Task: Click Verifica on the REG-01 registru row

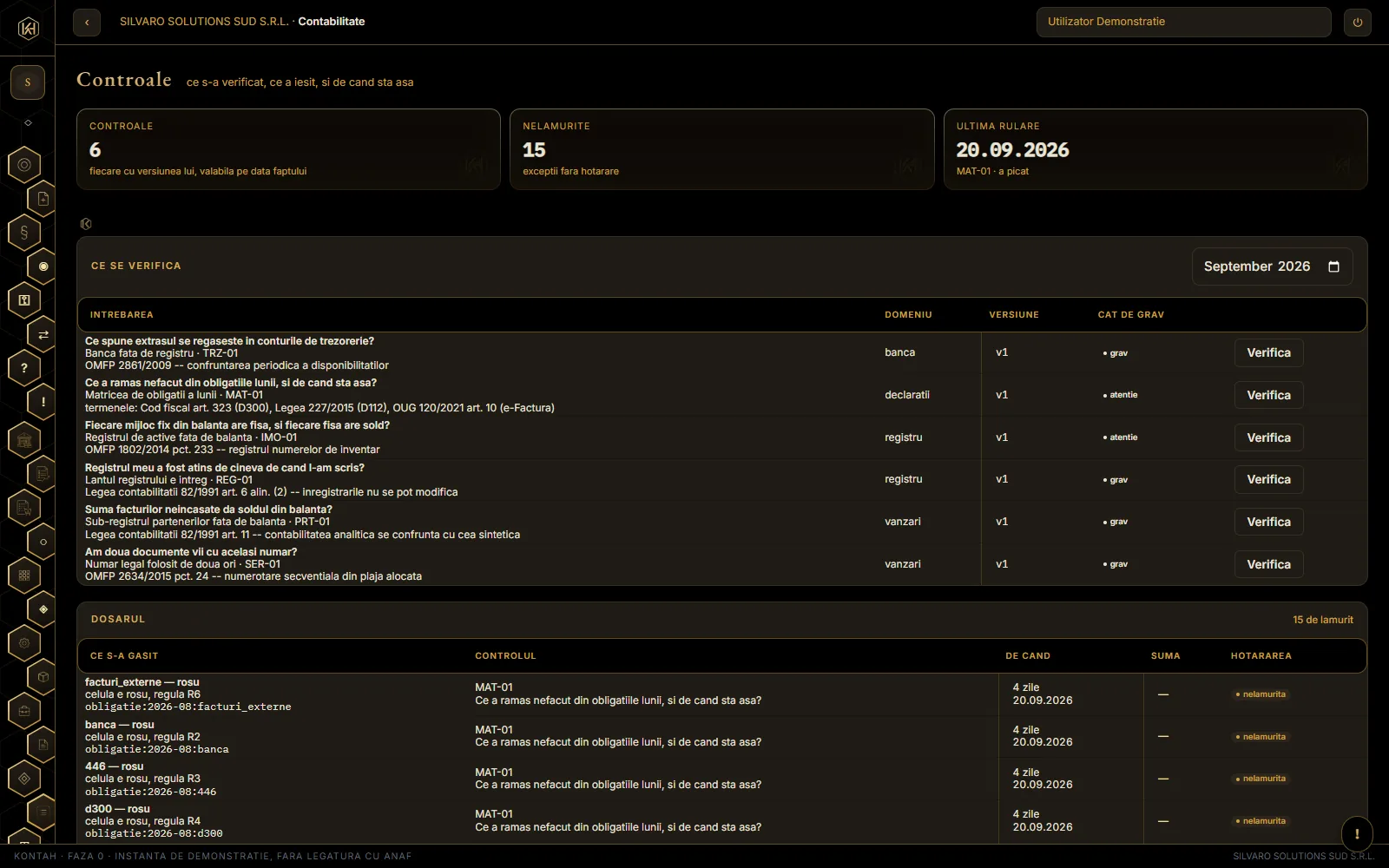Action: click(x=1268, y=480)
